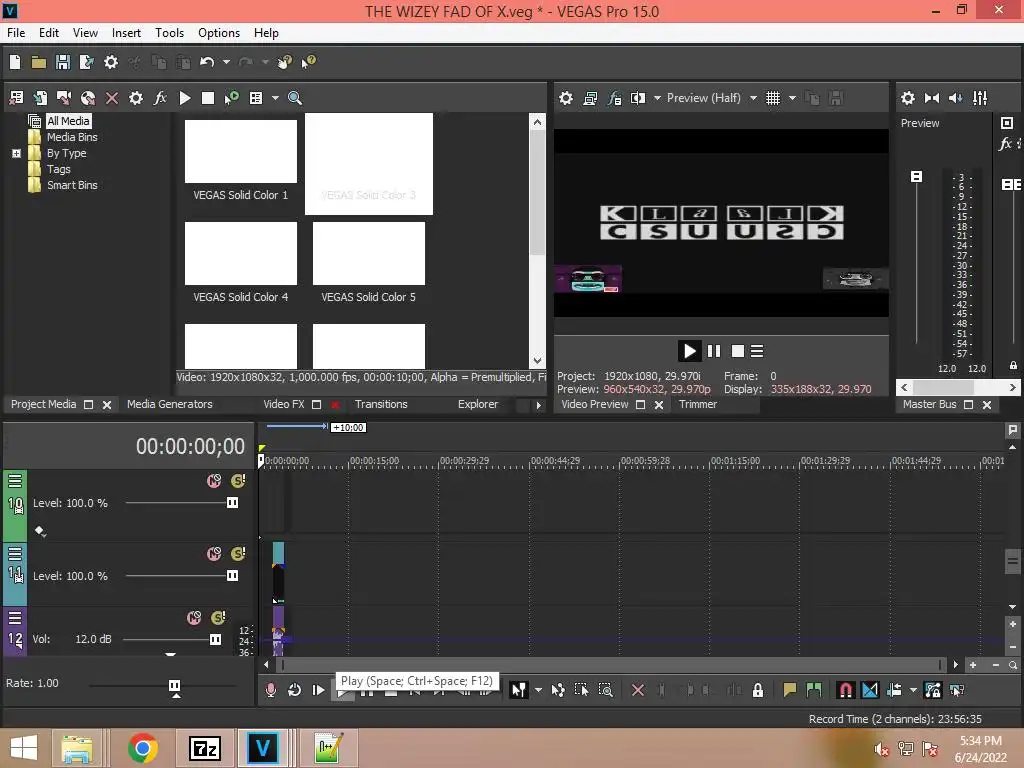Open the File menu
The height and width of the screenshot is (768, 1024).
coord(16,33)
